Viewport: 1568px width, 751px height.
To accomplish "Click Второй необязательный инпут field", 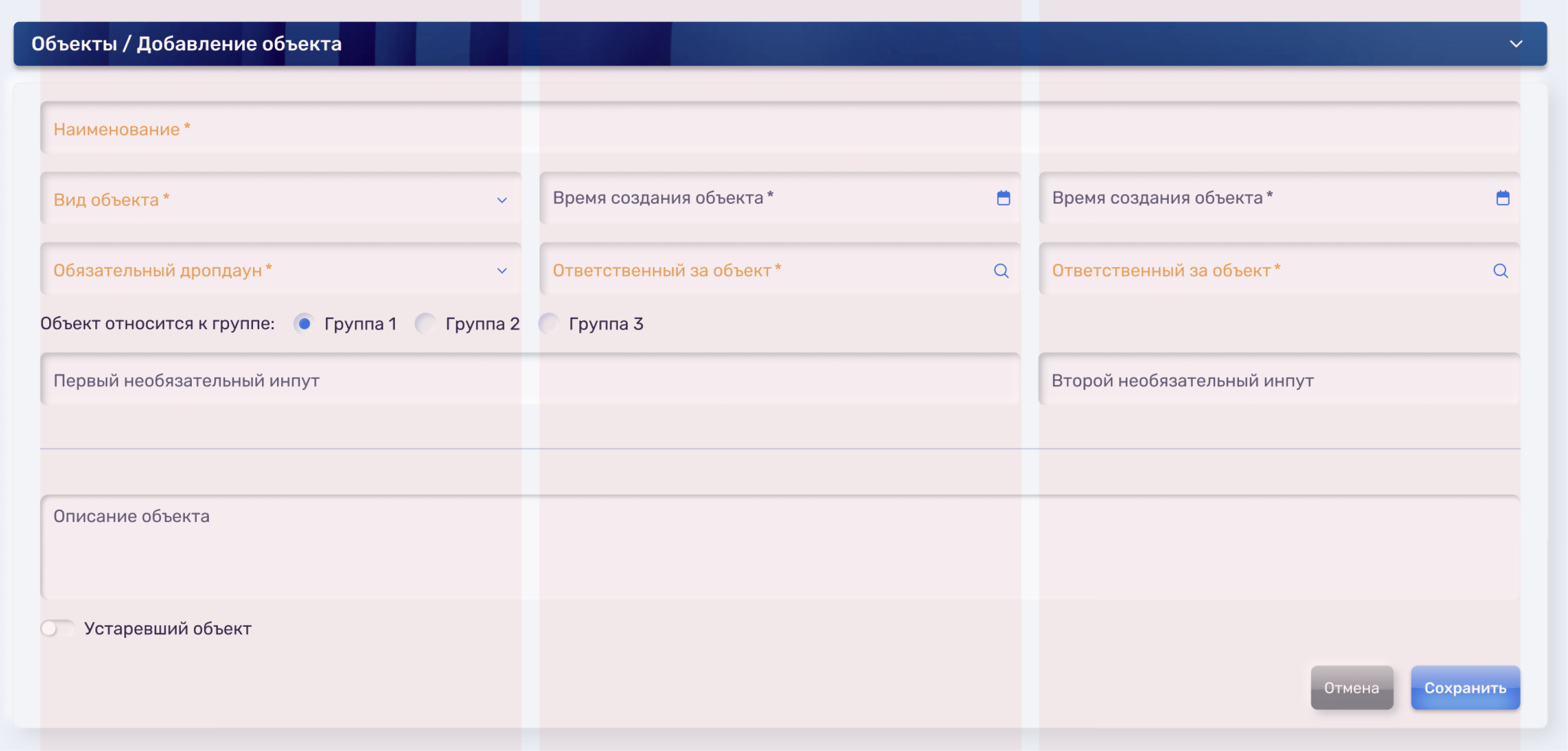I will click(x=1279, y=379).
